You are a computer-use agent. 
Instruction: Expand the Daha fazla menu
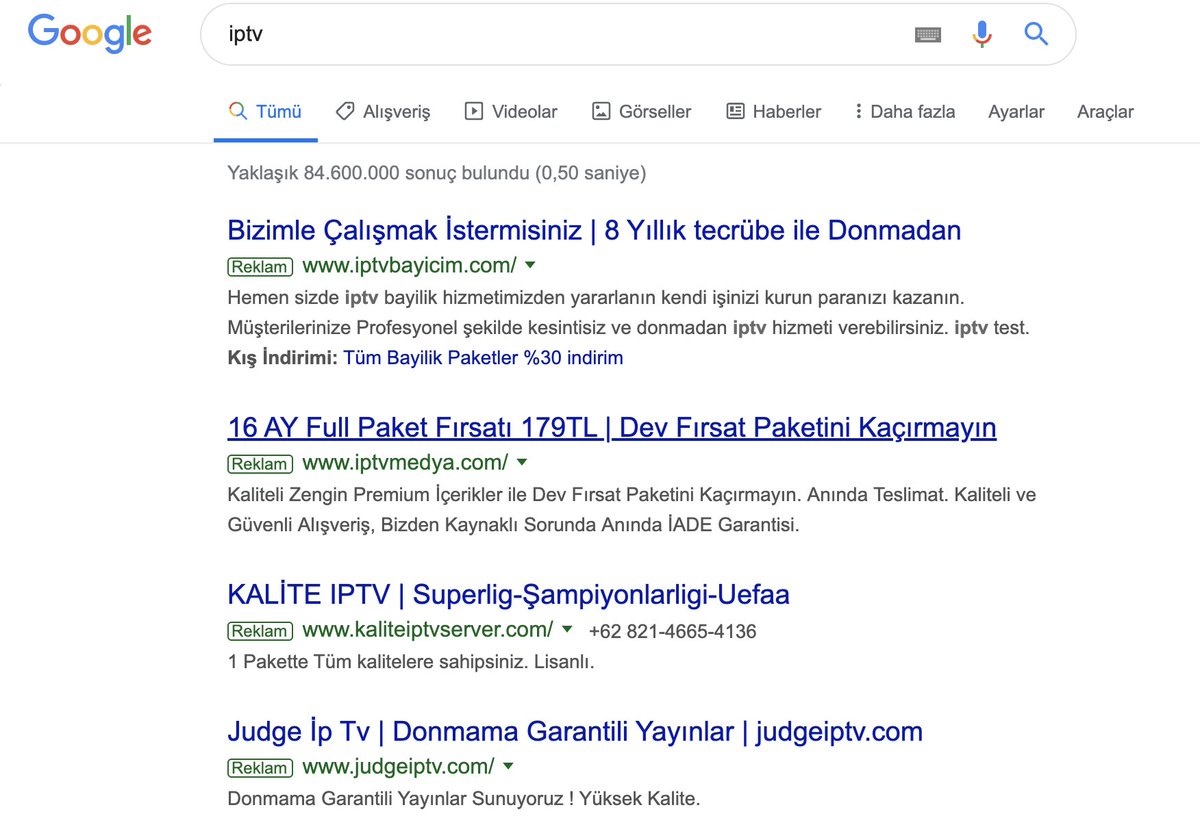coord(905,112)
